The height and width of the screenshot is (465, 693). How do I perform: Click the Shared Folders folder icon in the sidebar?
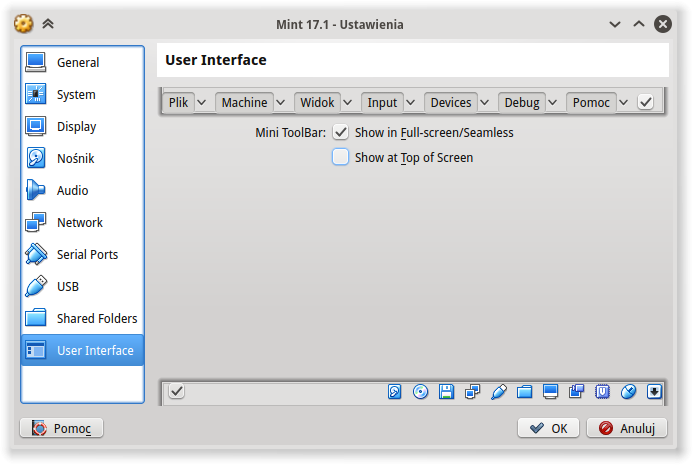(x=35, y=318)
